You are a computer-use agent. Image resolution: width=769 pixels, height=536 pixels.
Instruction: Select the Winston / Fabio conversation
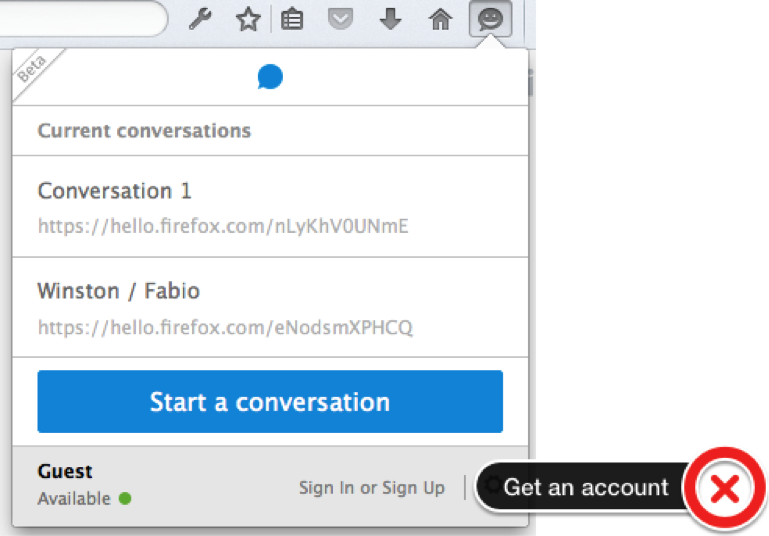coord(270,307)
